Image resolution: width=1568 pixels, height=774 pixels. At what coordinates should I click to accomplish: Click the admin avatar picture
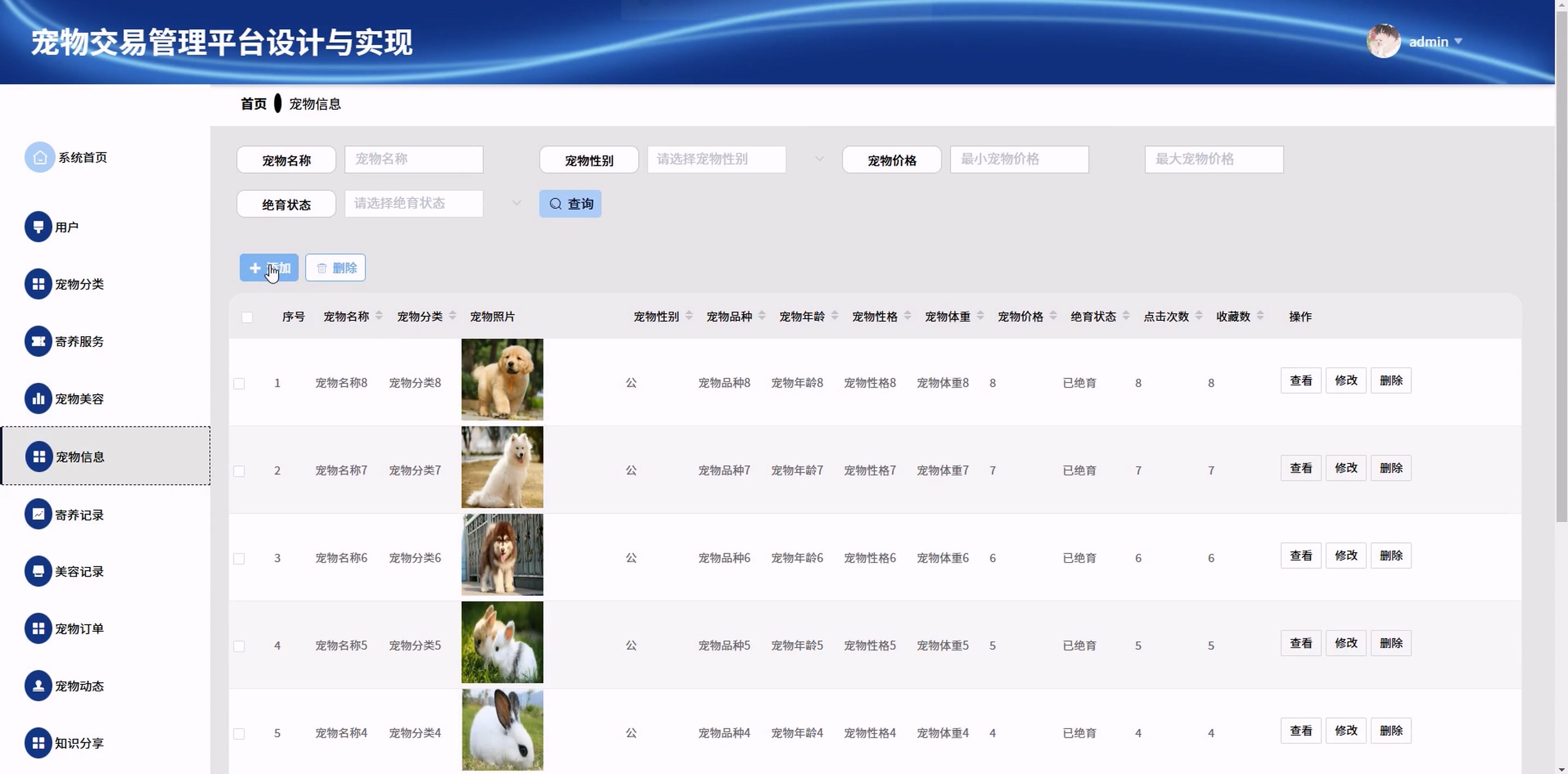[x=1383, y=42]
